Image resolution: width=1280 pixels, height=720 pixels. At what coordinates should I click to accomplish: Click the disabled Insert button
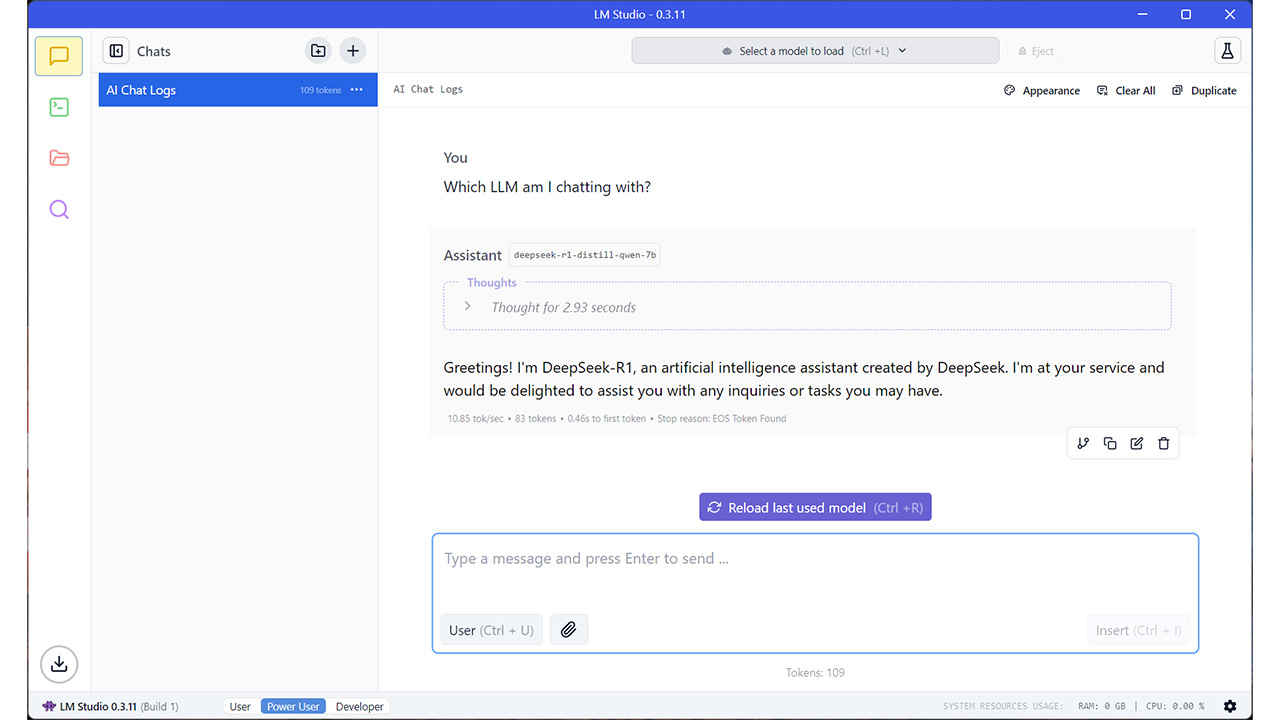tap(1138, 630)
